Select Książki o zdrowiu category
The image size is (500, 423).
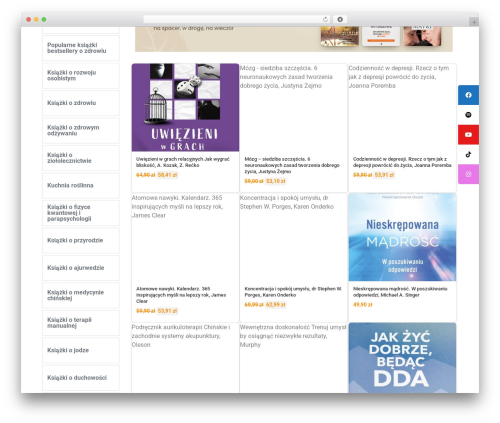(81, 103)
